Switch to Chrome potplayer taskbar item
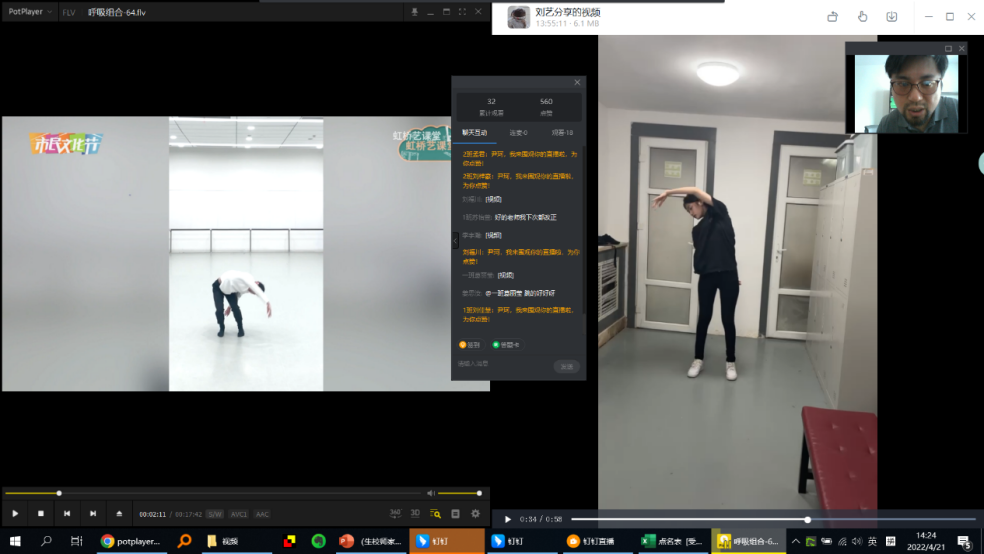The width and height of the screenshot is (984, 554). [131, 541]
